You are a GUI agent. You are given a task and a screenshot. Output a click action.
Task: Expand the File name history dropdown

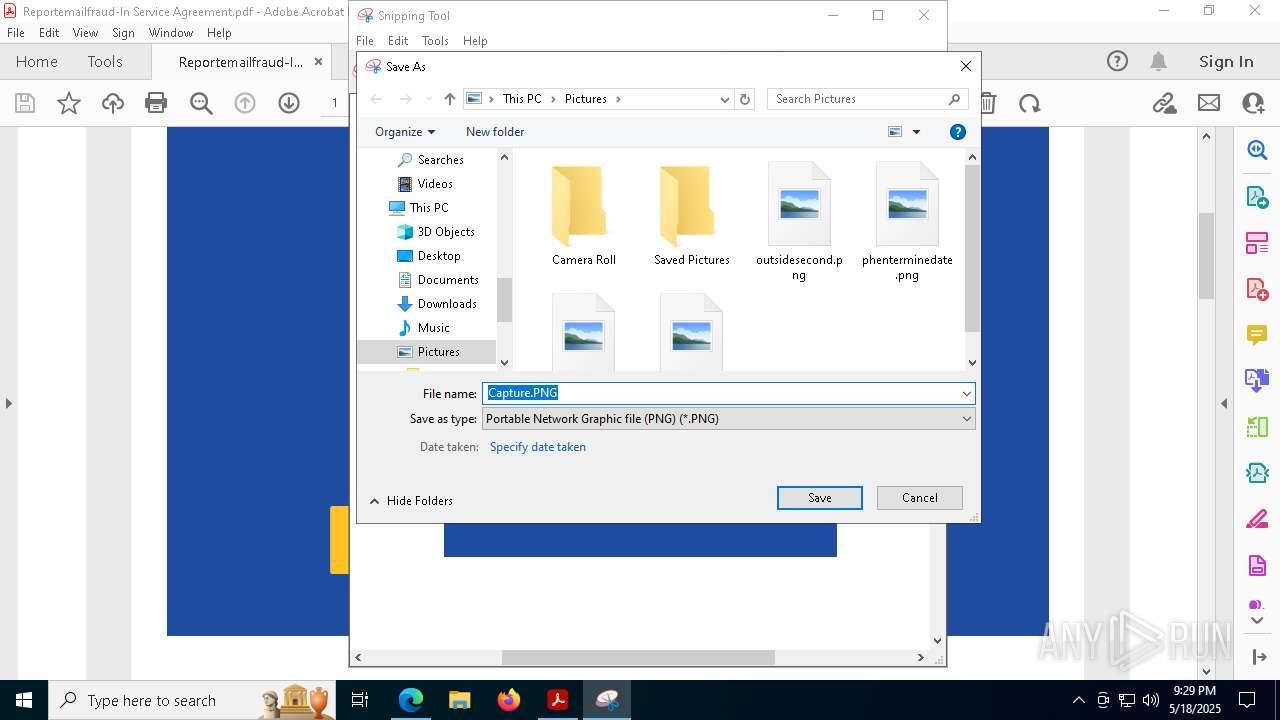pos(966,394)
